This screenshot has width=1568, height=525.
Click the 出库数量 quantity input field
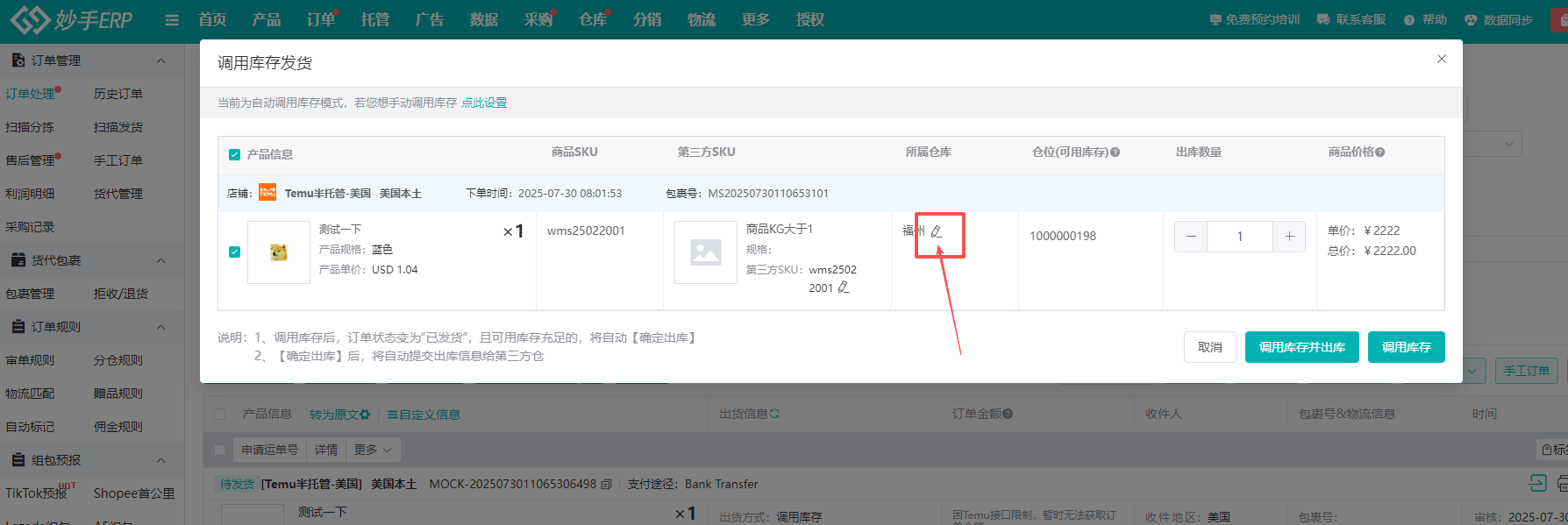(x=1240, y=237)
